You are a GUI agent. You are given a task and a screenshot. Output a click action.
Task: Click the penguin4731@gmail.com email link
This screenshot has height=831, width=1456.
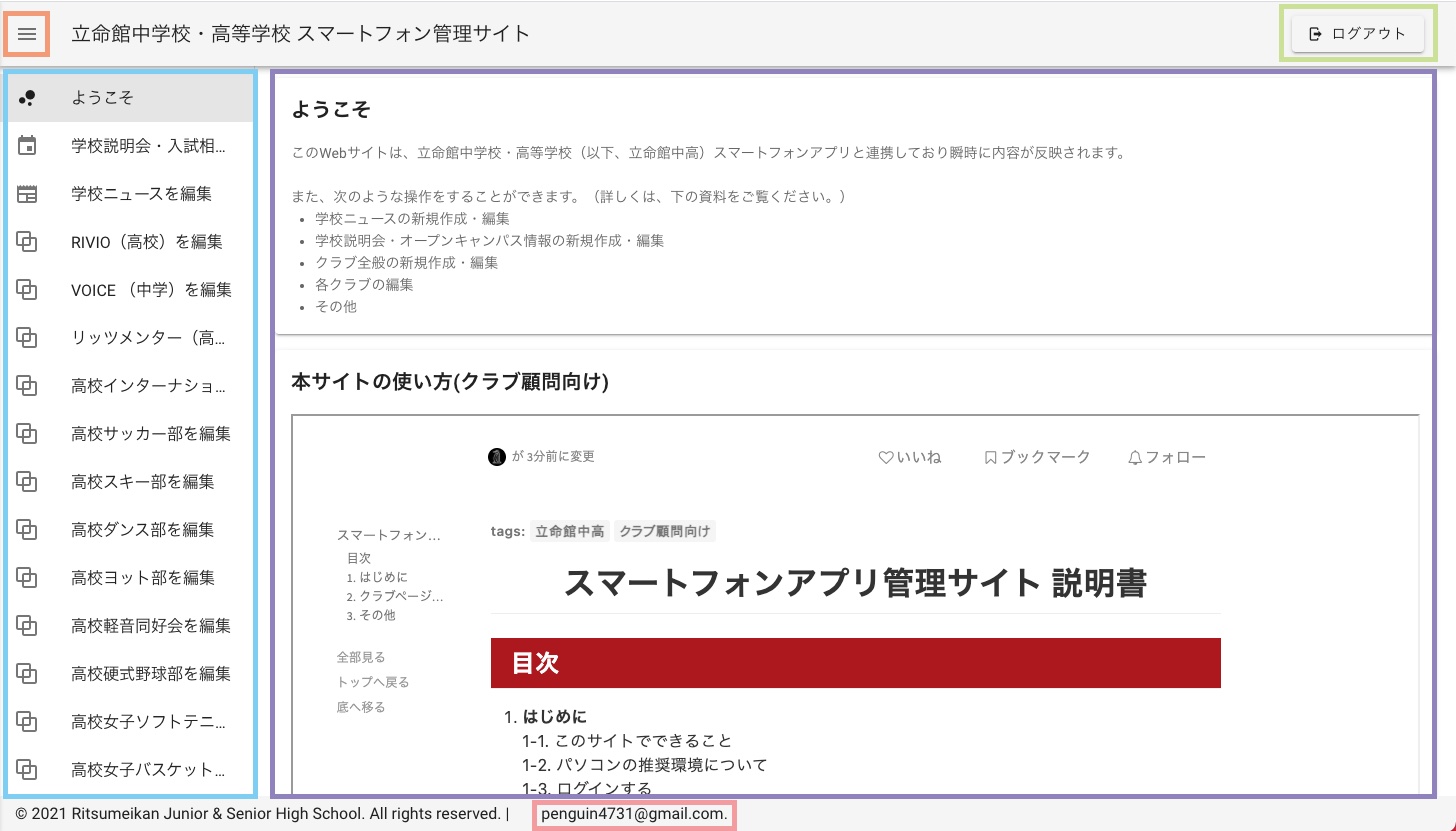coord(634,814)
